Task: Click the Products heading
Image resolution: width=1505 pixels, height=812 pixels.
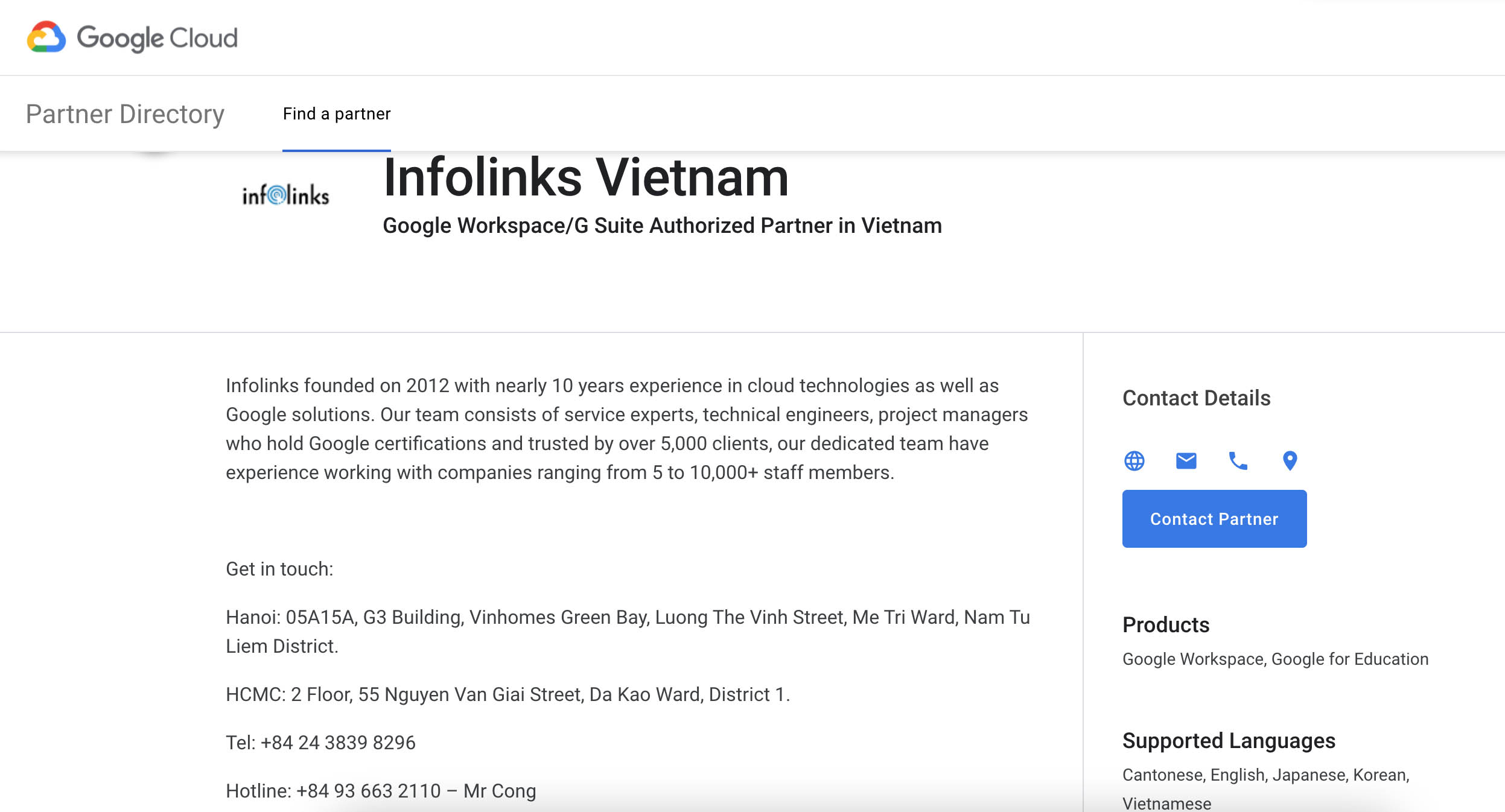Action: [x=1166, y=625]
